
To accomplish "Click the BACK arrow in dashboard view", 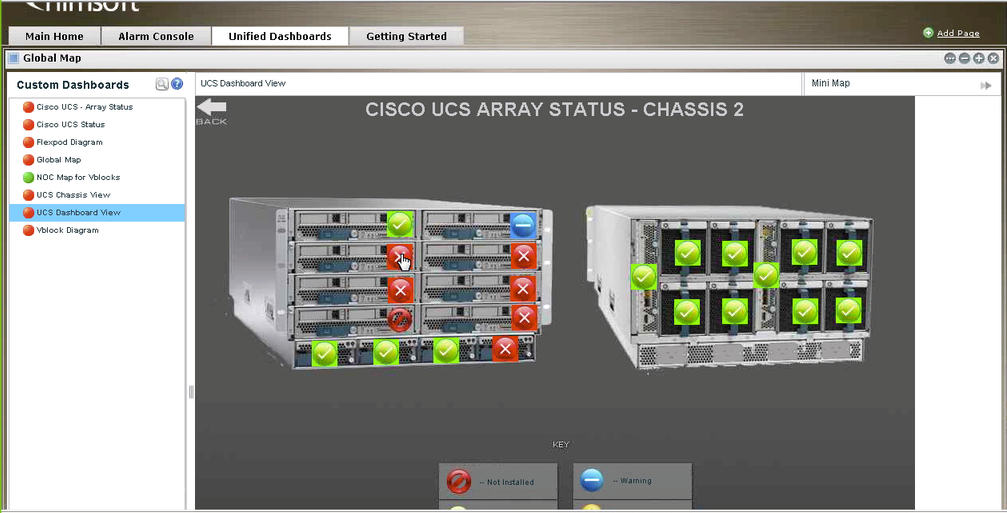I will click(211, 109).
